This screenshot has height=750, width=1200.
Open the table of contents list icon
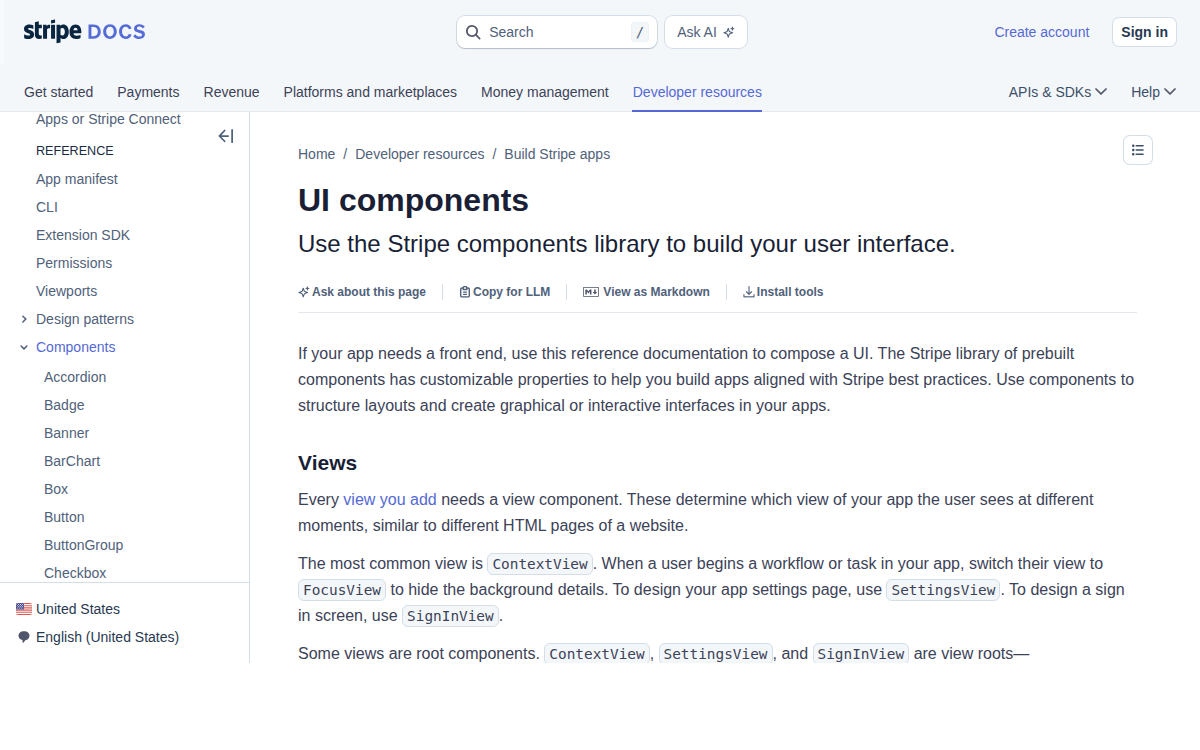(x=1138, y=150)
